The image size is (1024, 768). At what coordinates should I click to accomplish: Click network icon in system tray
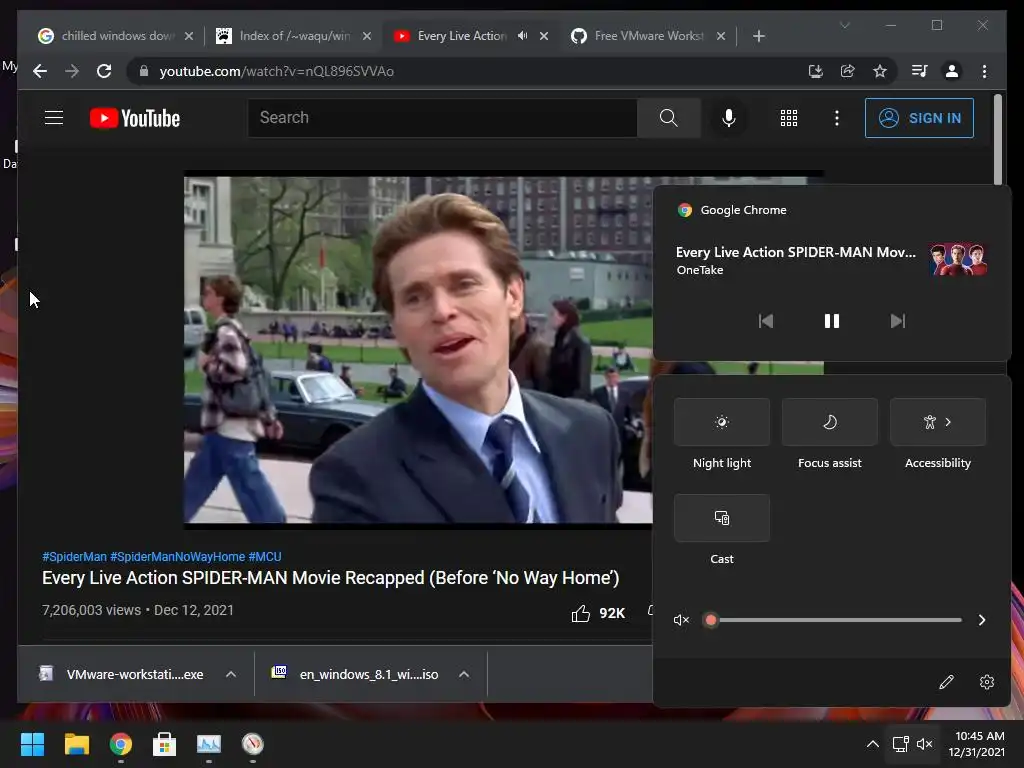pos(901,744)
